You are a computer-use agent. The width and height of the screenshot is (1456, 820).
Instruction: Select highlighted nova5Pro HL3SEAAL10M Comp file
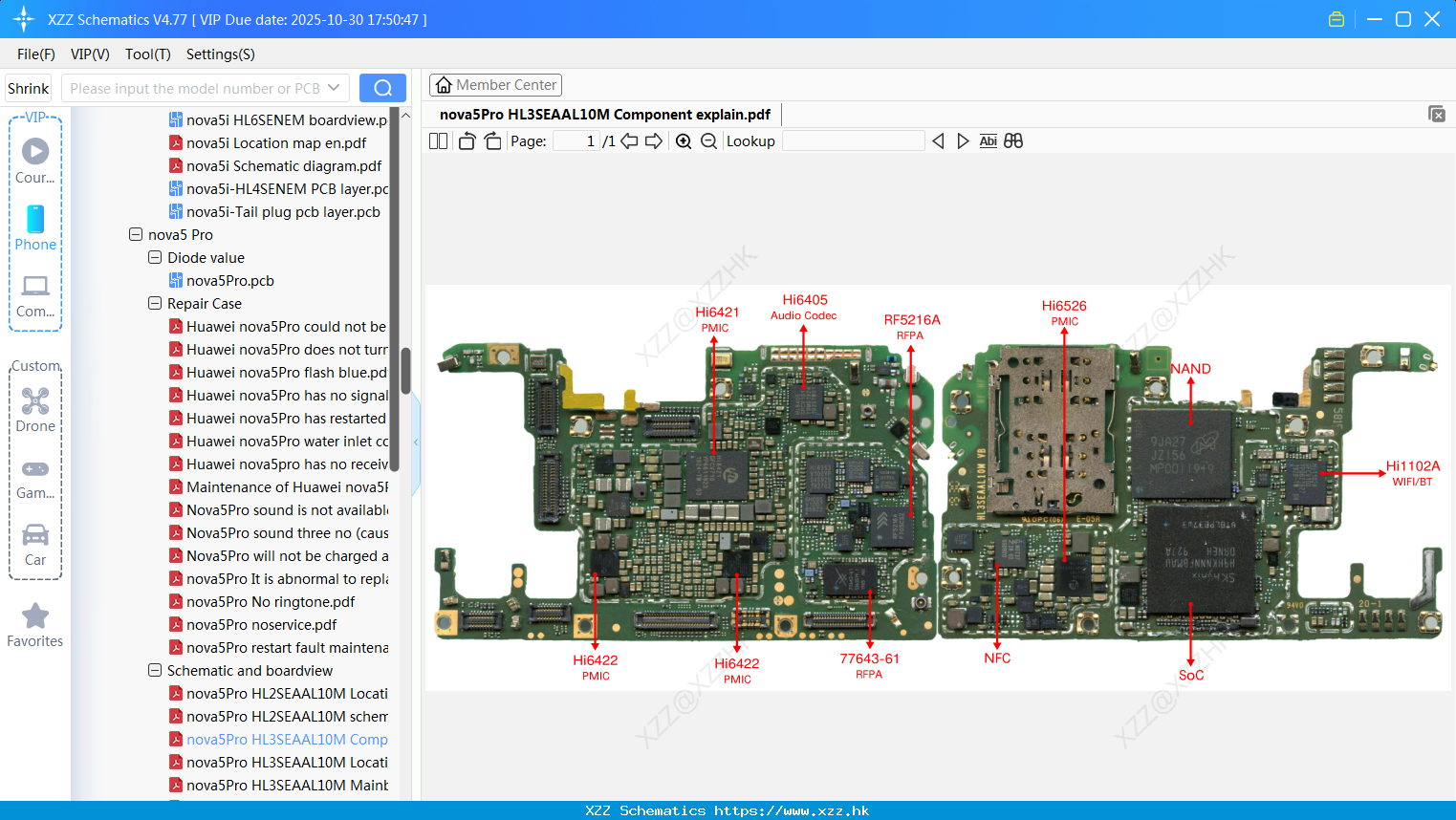[x=278, y=739]
